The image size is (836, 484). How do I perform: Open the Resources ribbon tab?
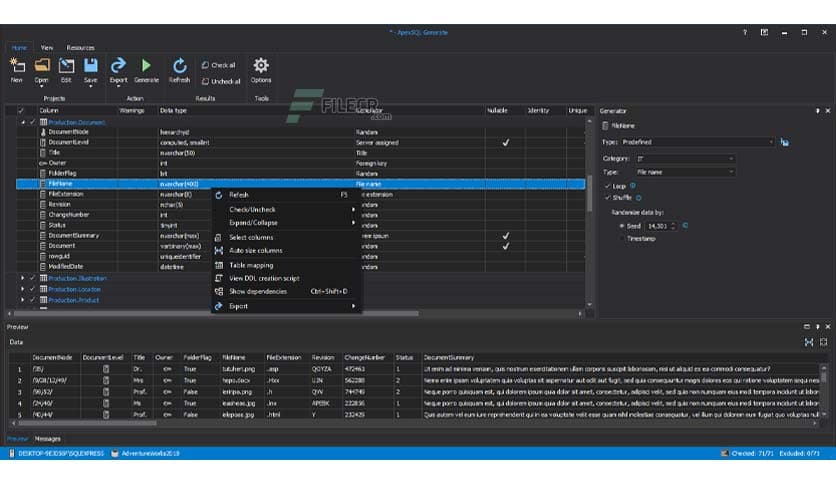81,47
